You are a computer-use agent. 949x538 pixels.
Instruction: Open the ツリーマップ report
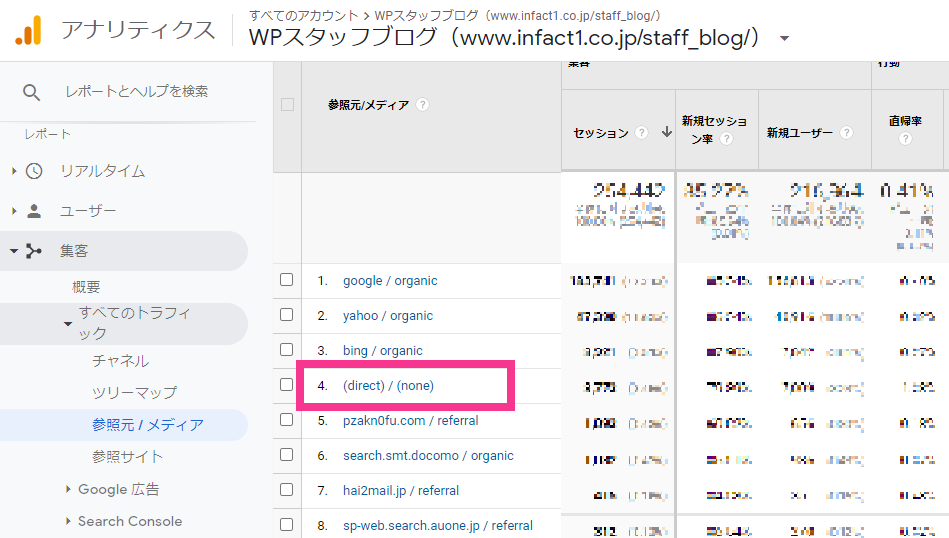pos(134,392)
